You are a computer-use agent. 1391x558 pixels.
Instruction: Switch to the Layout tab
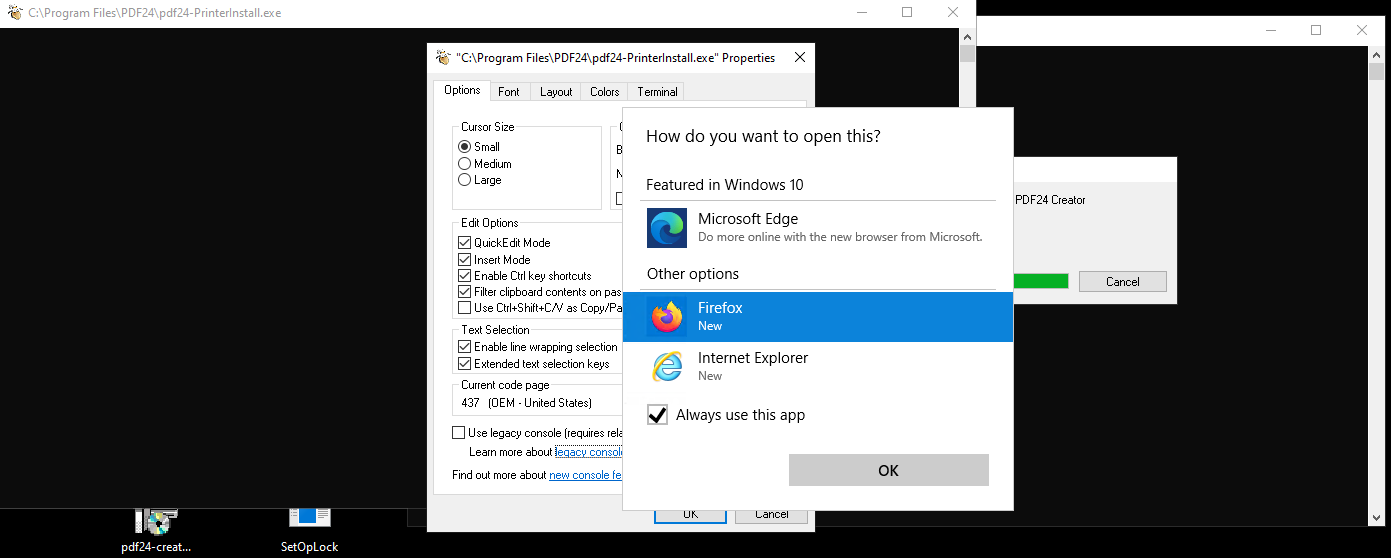tap(556, 92)
